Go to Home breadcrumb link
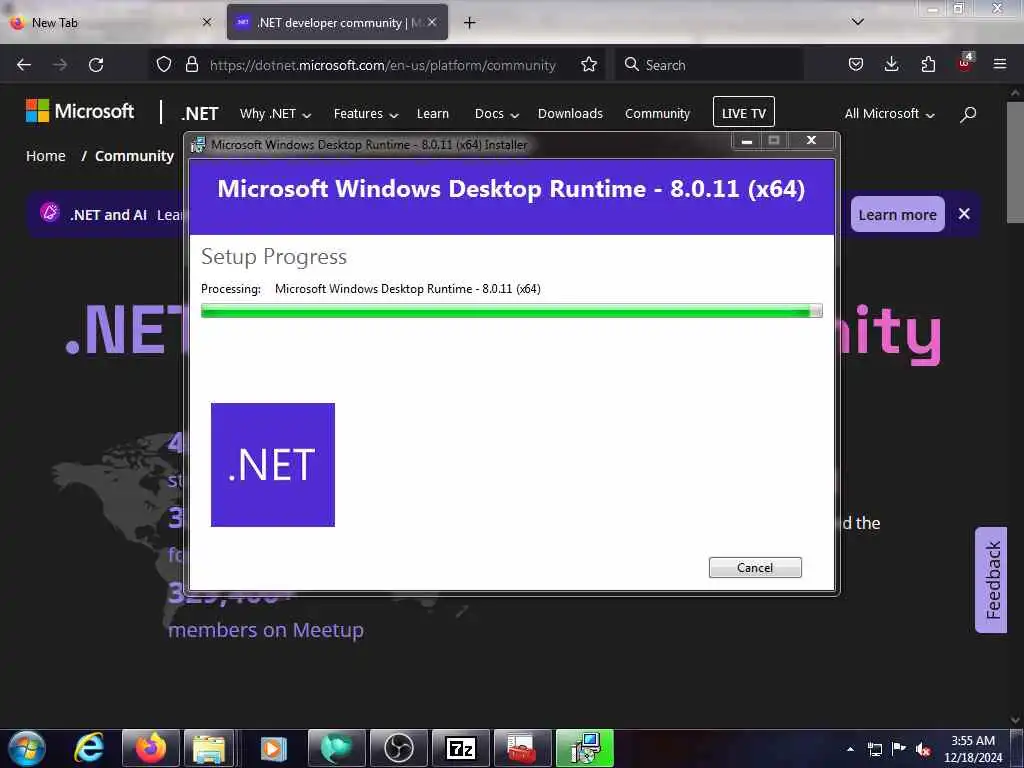The image size is (1024, 768). click(x=46, y=156)
